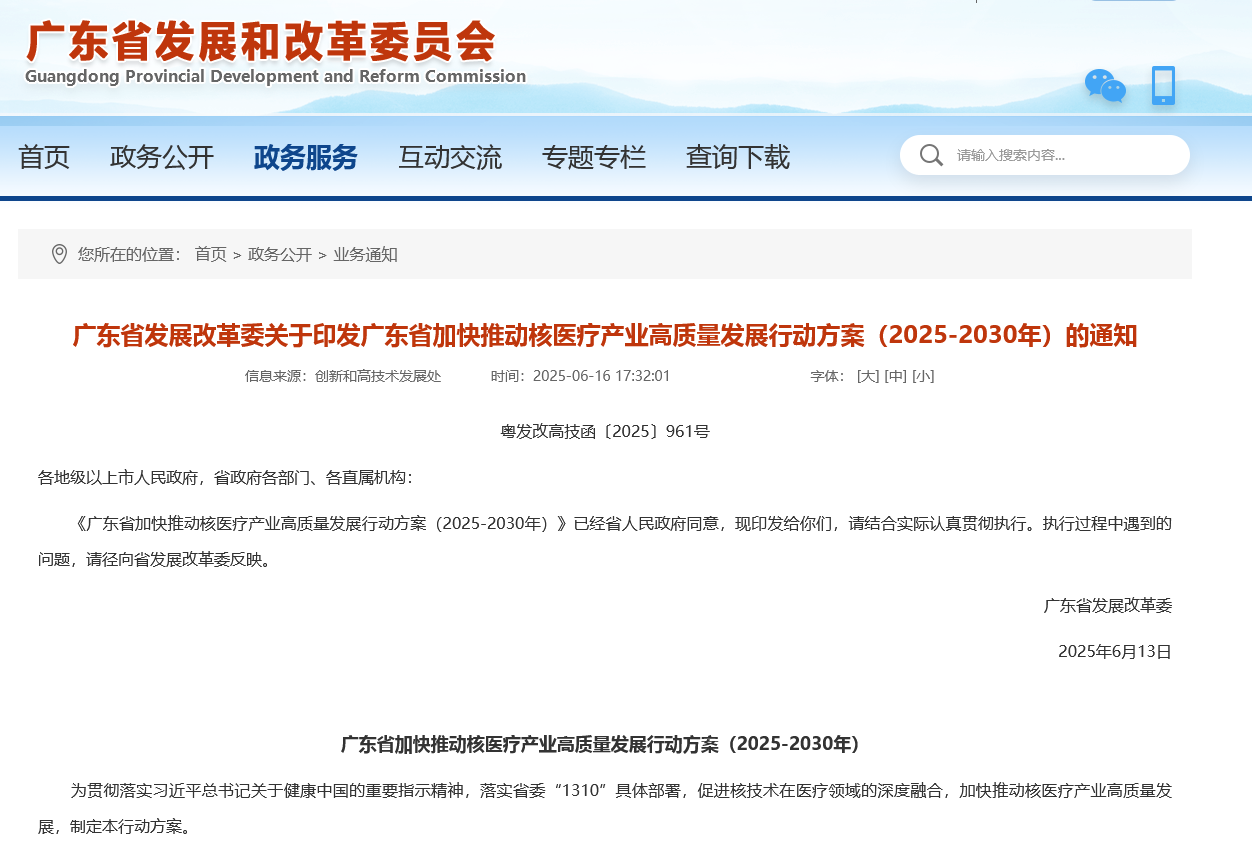Open the mobile version icon

coord(1162,86)
